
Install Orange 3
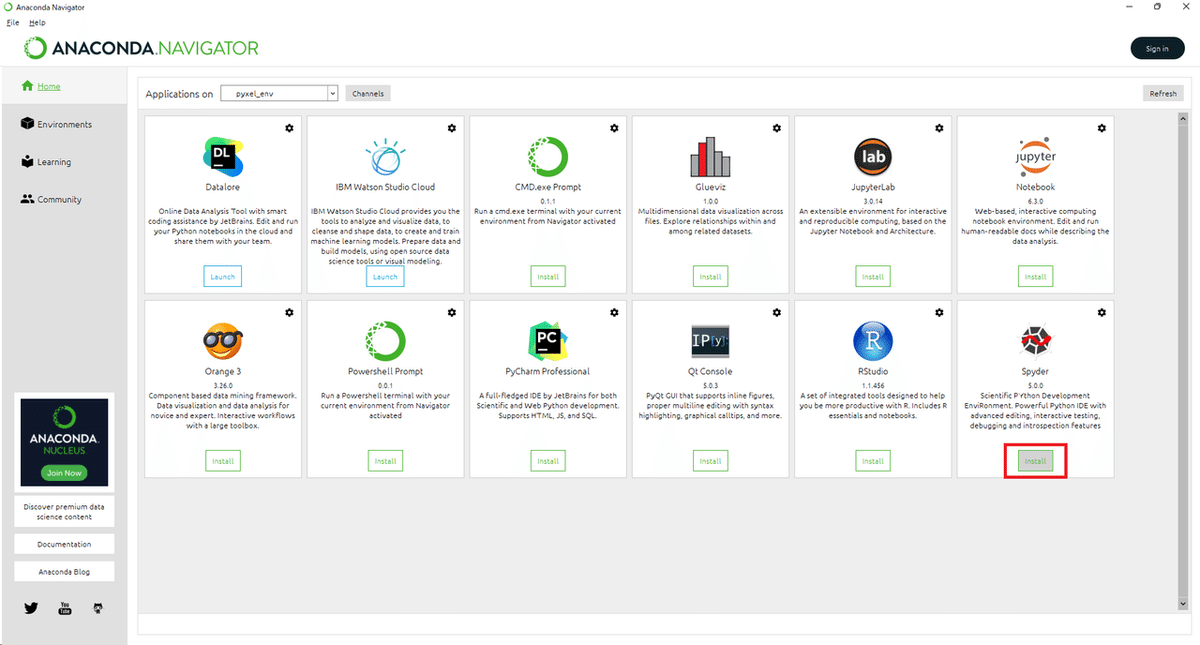pos(223,461)
